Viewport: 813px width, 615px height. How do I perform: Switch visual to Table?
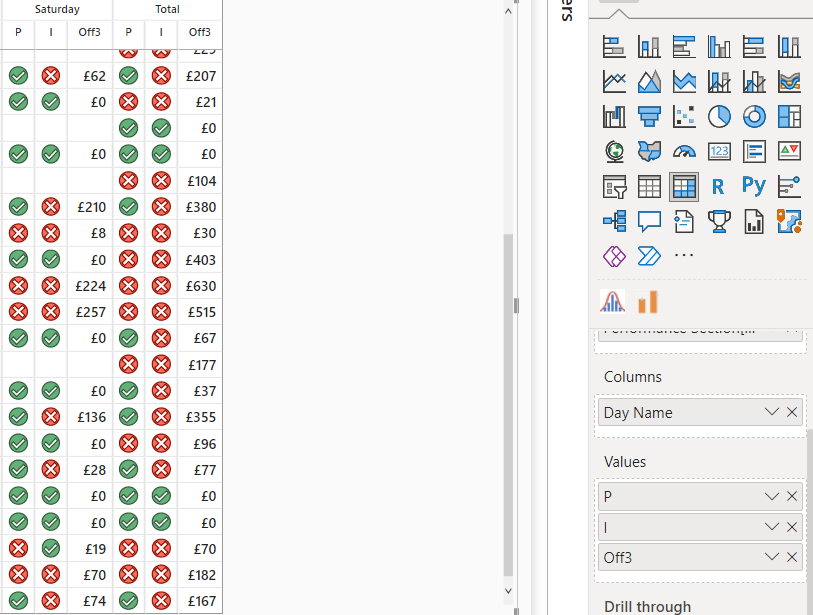tap(649, 187)
